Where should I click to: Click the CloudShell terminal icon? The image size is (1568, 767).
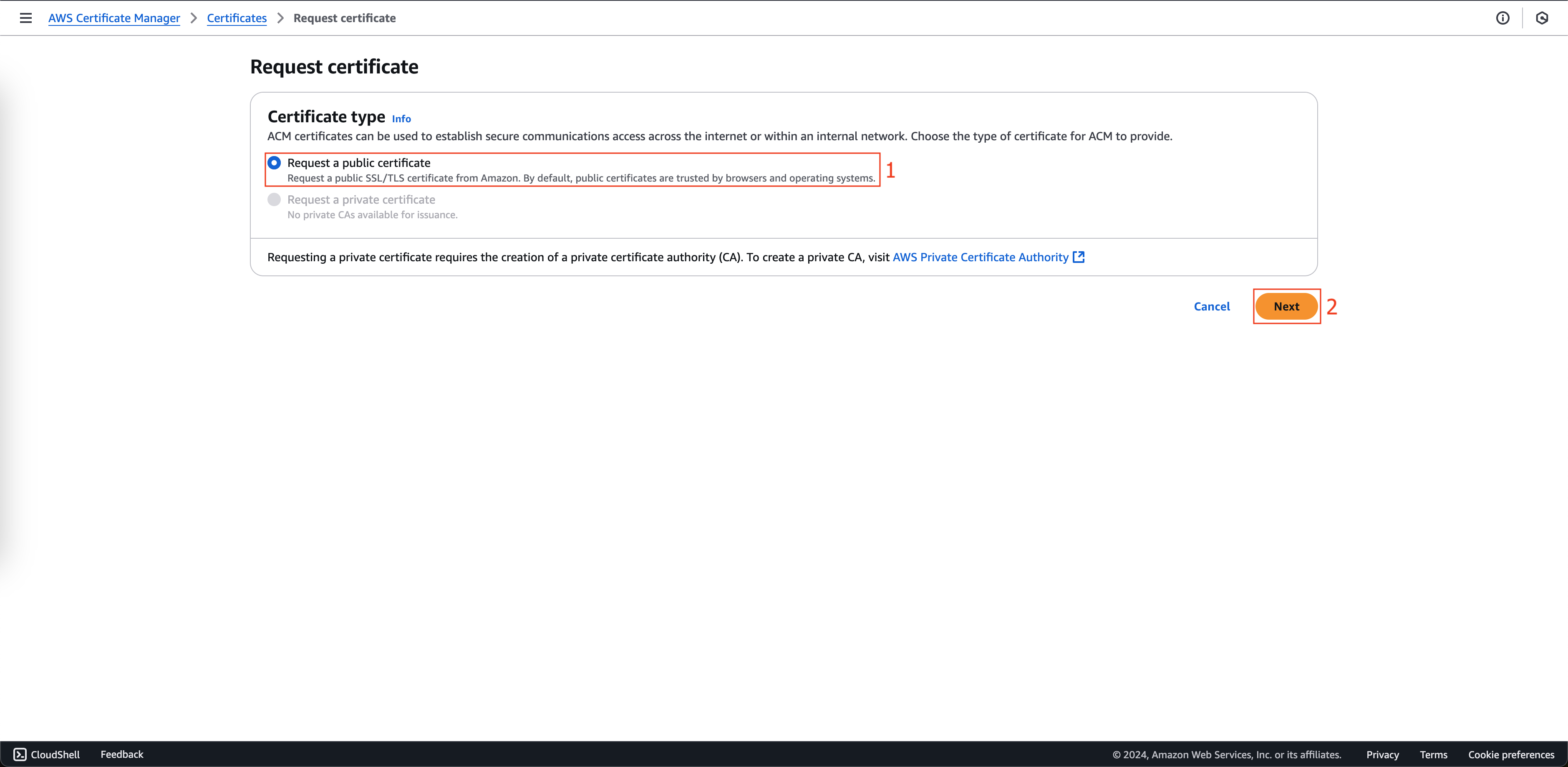click(20, 754)
